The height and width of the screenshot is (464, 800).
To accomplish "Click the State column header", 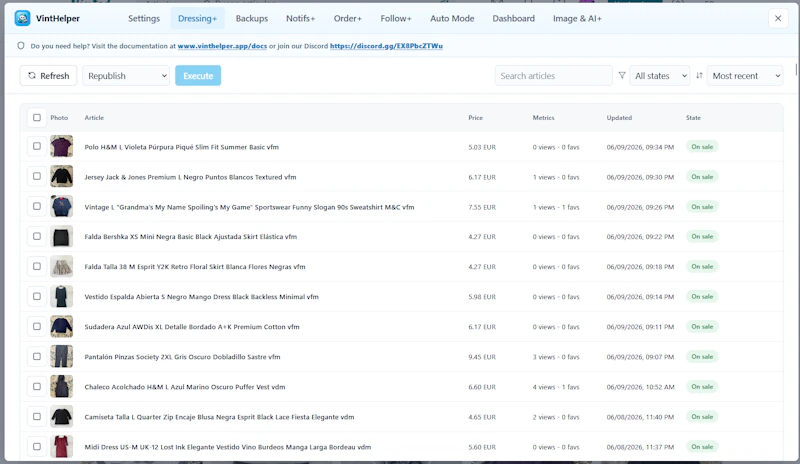I will 693,117.
